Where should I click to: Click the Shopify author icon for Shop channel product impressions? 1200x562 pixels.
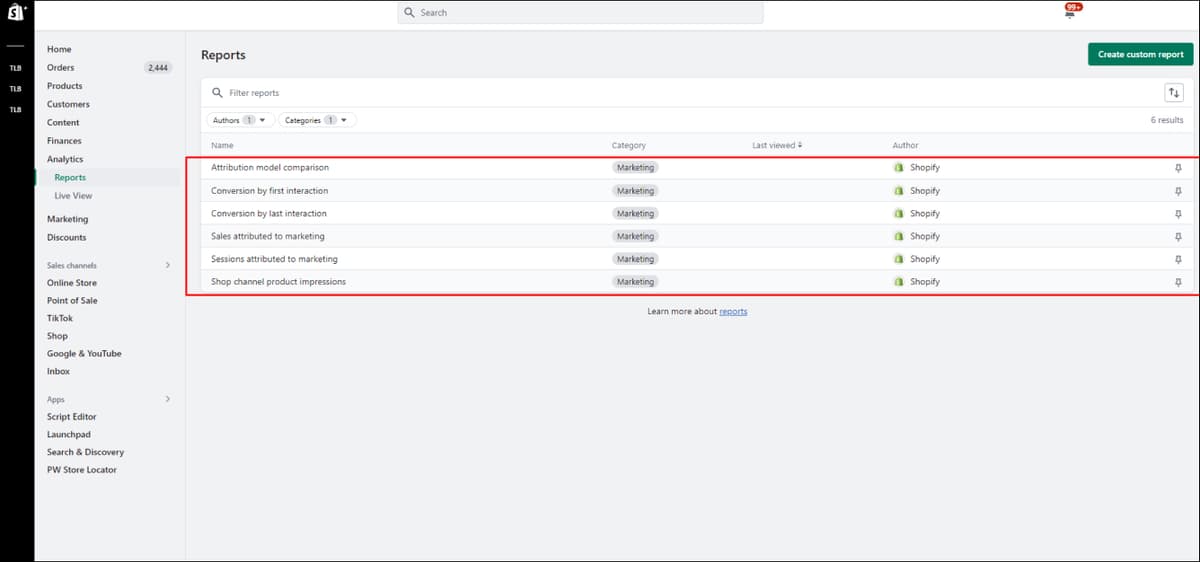click(x=898, y=282)
